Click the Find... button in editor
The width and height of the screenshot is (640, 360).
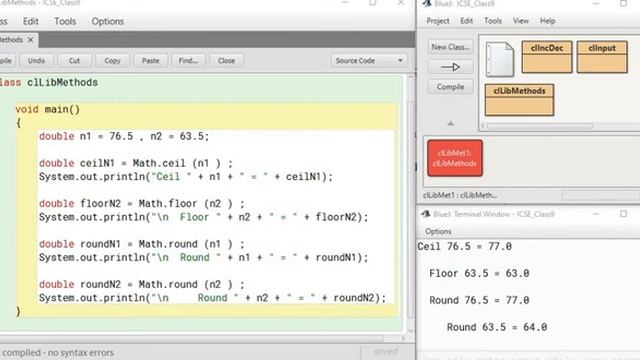188,60
